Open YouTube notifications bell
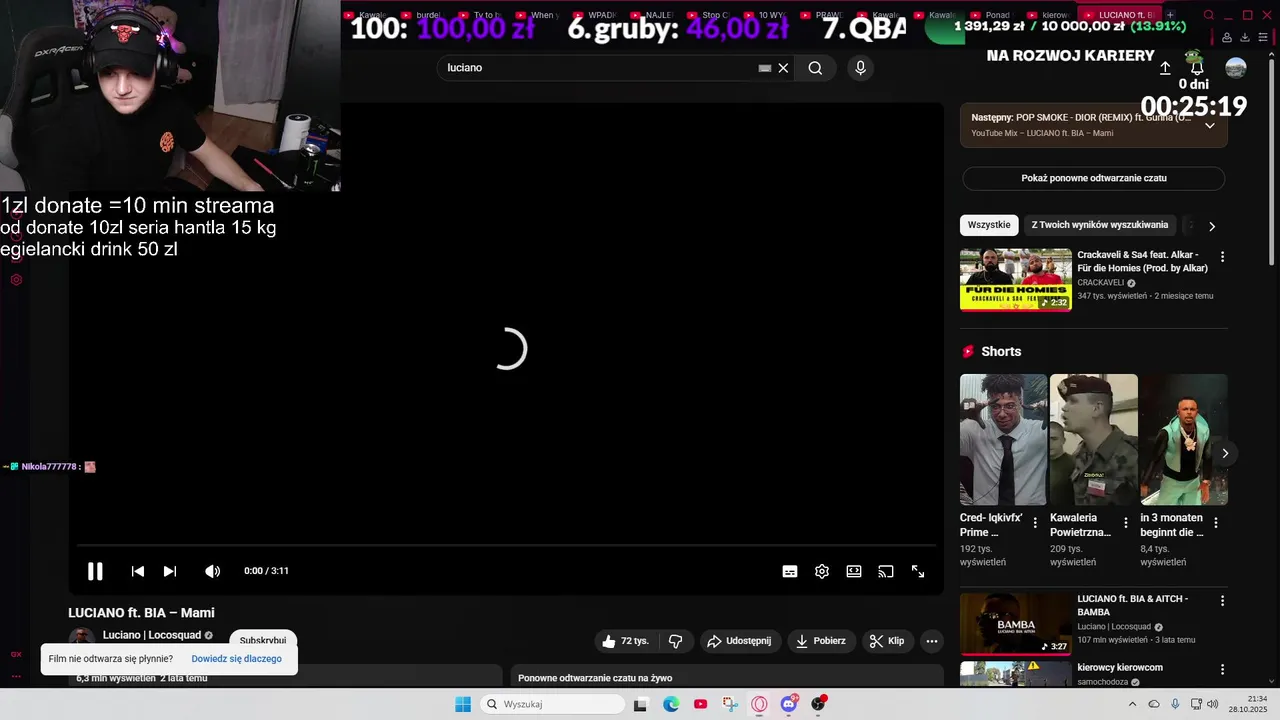Viewport: 1280px width, 720px height. (1196, 67)
